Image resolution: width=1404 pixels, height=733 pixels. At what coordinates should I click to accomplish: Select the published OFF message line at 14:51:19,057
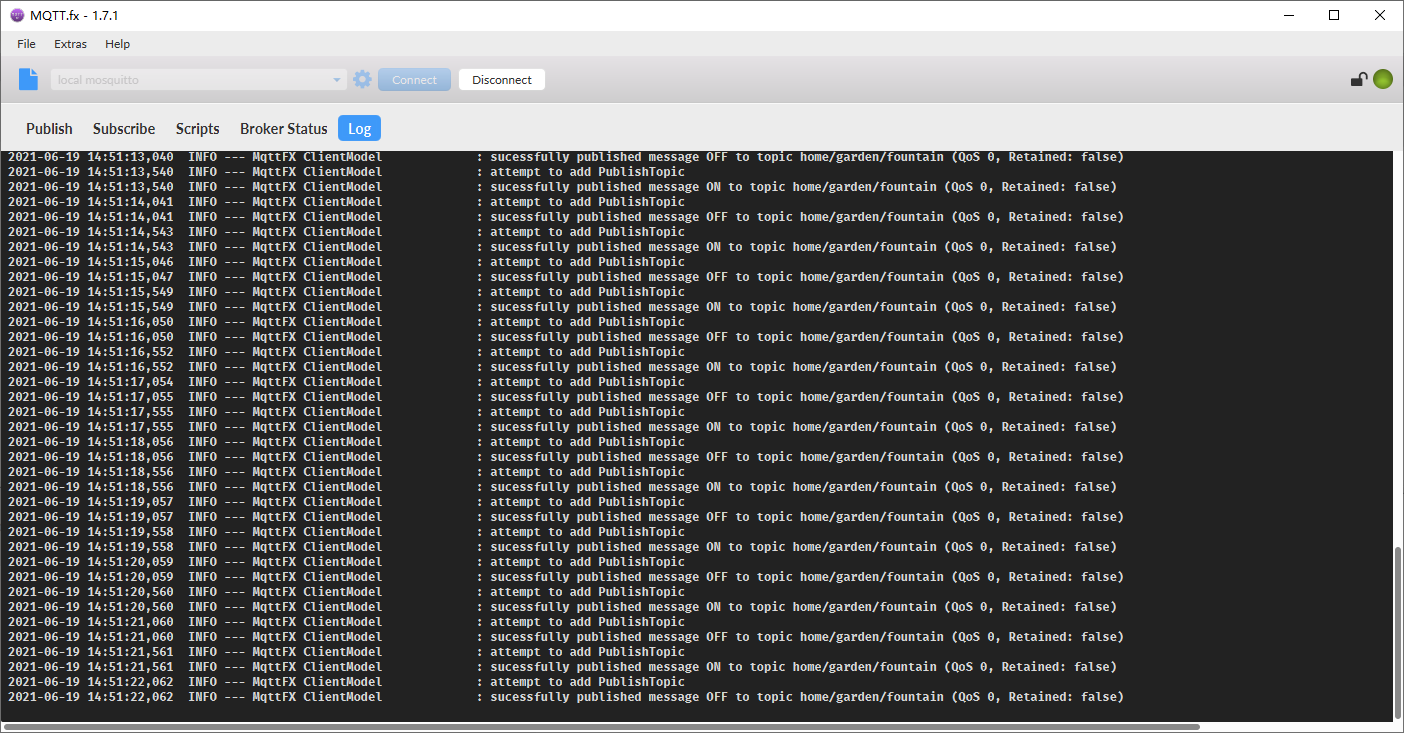point(566,517)
